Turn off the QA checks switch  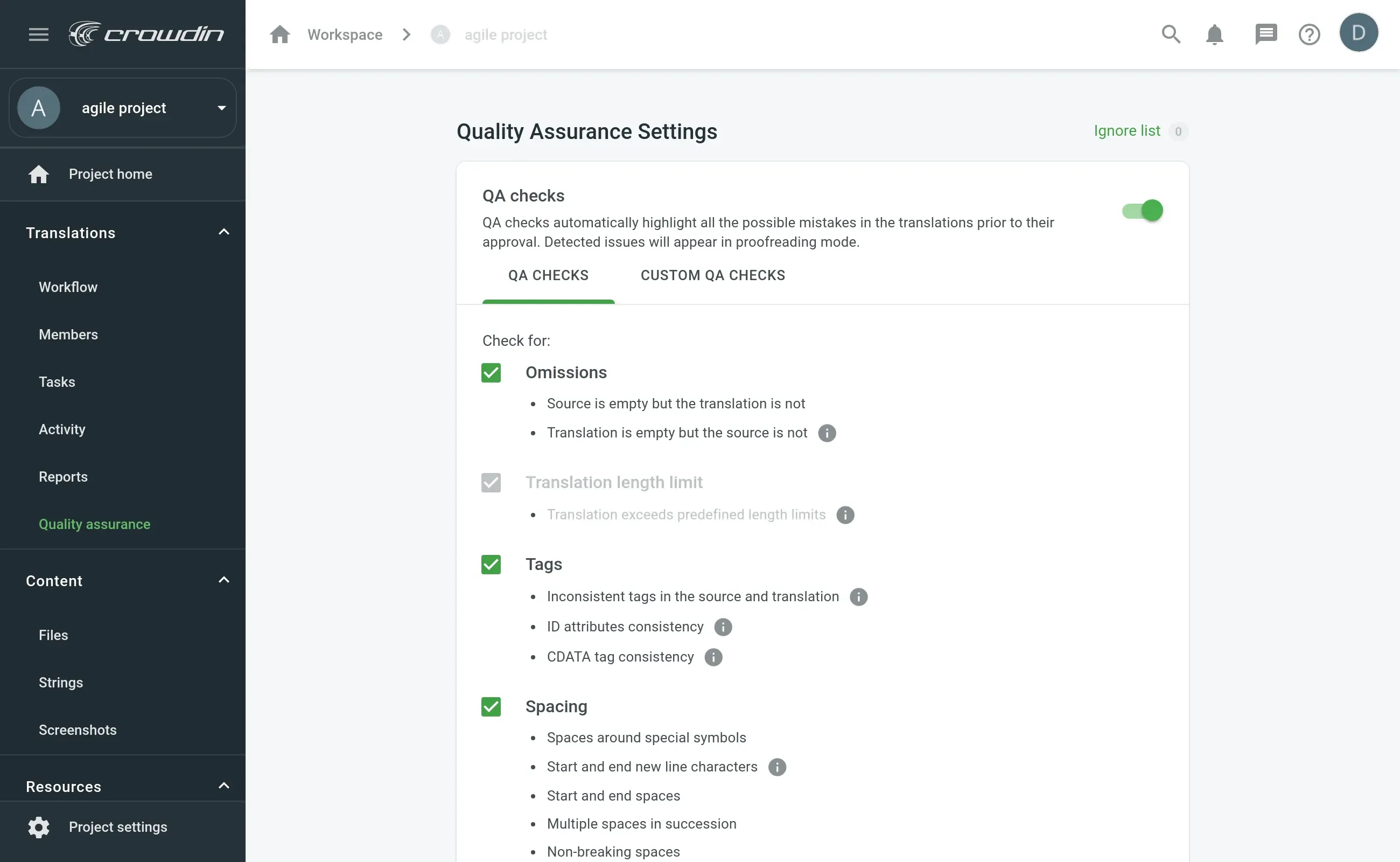[1143, 211]
